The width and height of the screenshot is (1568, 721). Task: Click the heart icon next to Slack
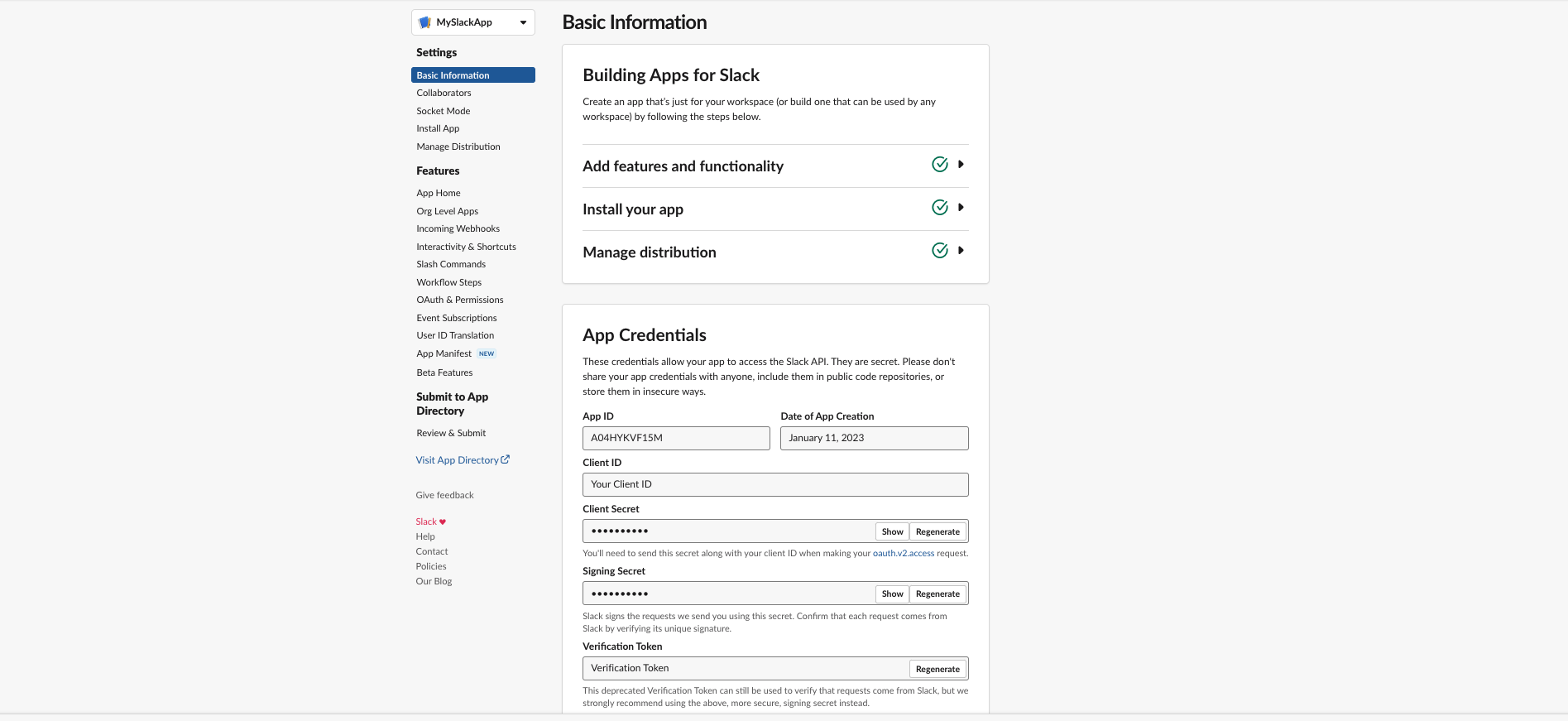pos(443,522)
